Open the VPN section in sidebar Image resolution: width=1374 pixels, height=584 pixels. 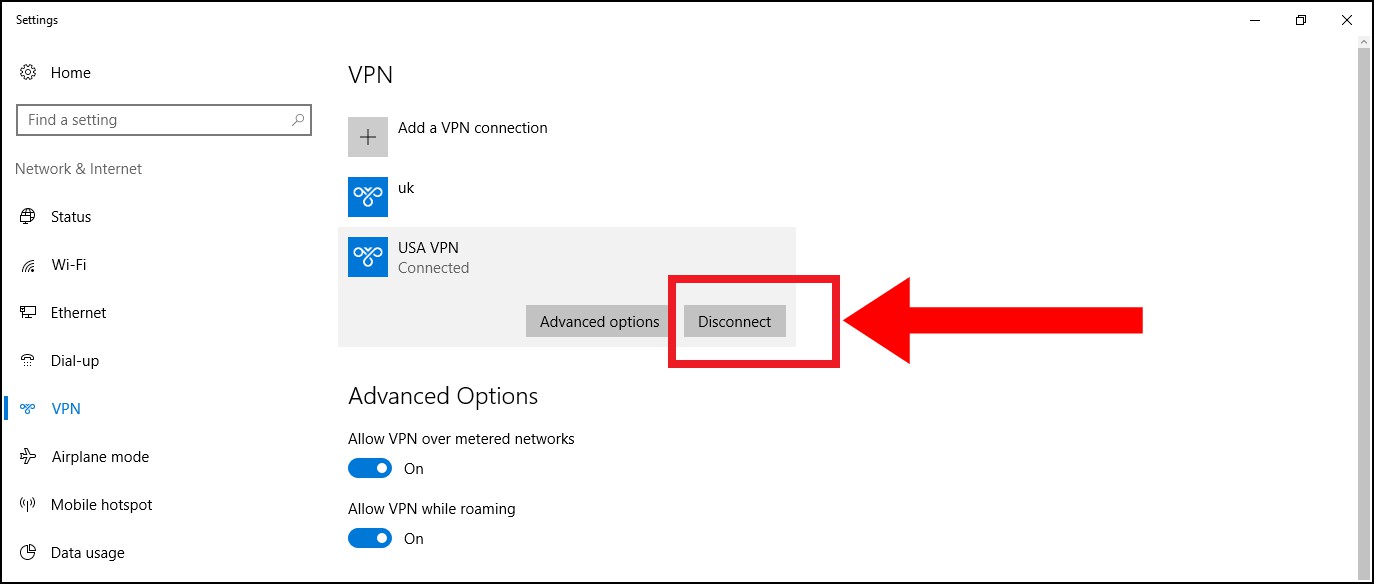66,409
